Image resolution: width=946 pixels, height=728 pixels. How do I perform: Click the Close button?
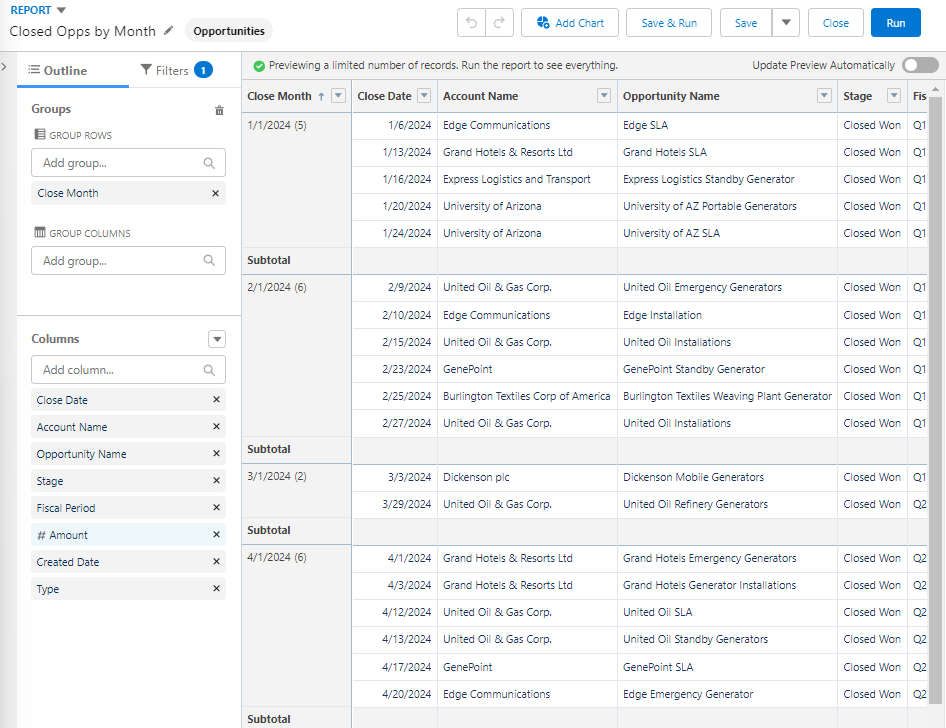pos(836,23)
